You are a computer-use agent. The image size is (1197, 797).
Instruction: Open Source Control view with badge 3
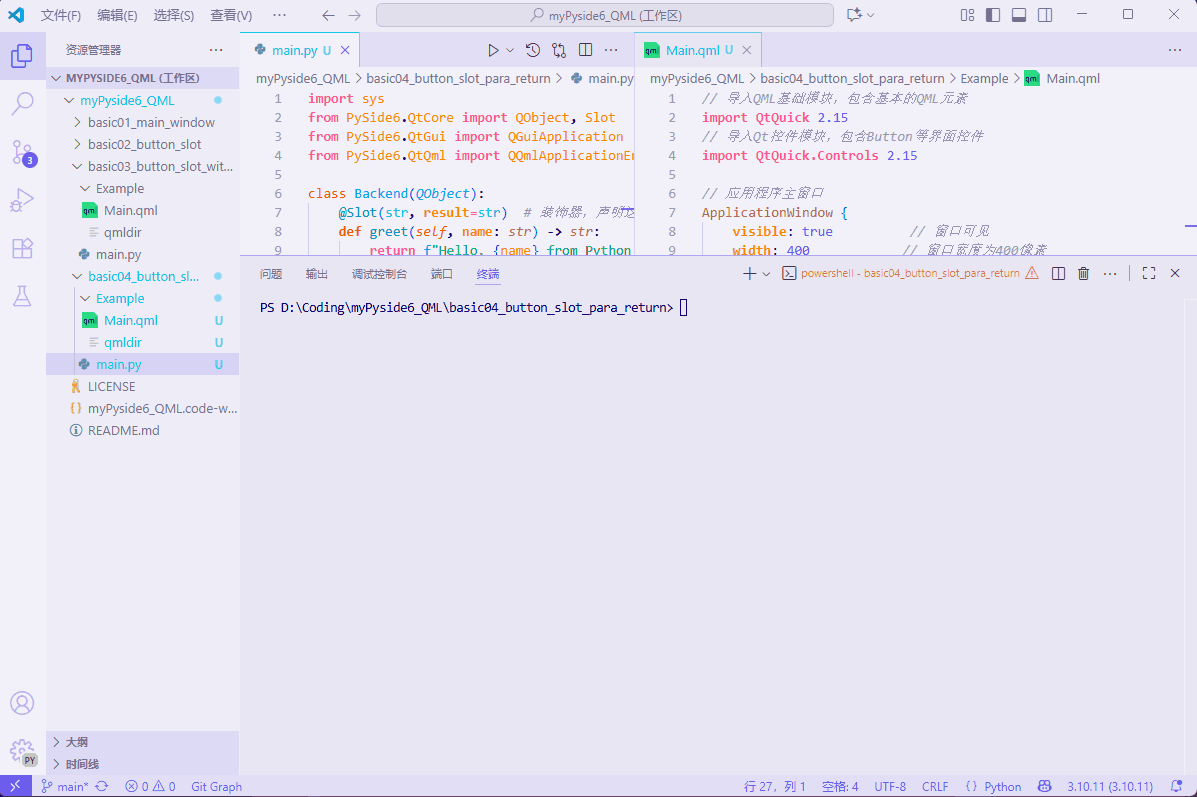coord(22,152)
